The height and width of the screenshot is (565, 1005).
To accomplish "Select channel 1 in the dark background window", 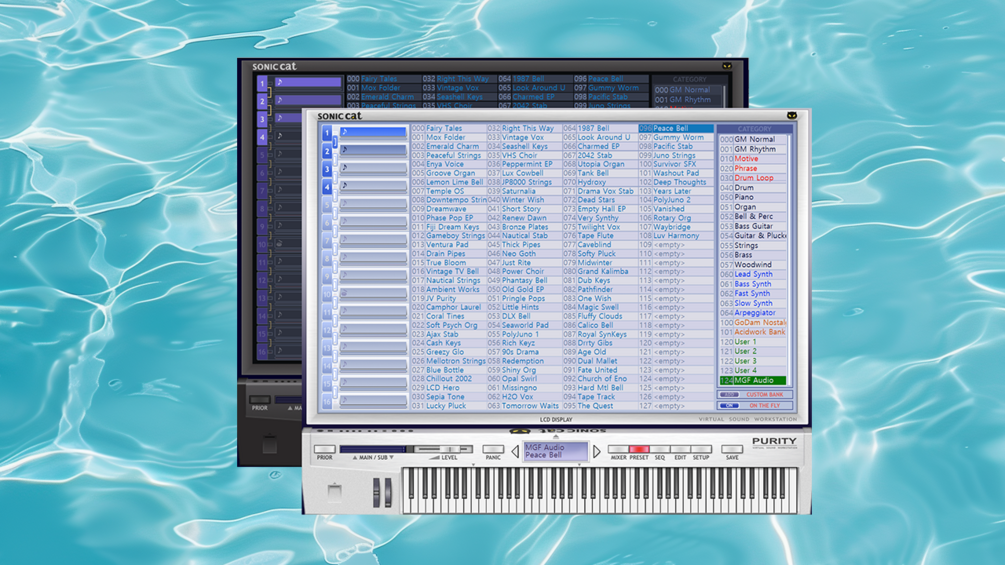I will [262, 83].
